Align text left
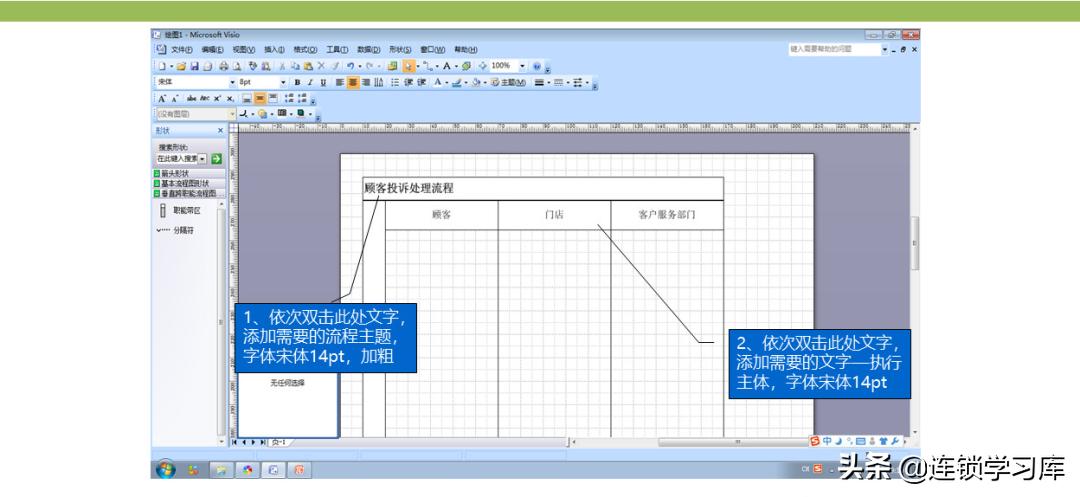 [338, 83]
